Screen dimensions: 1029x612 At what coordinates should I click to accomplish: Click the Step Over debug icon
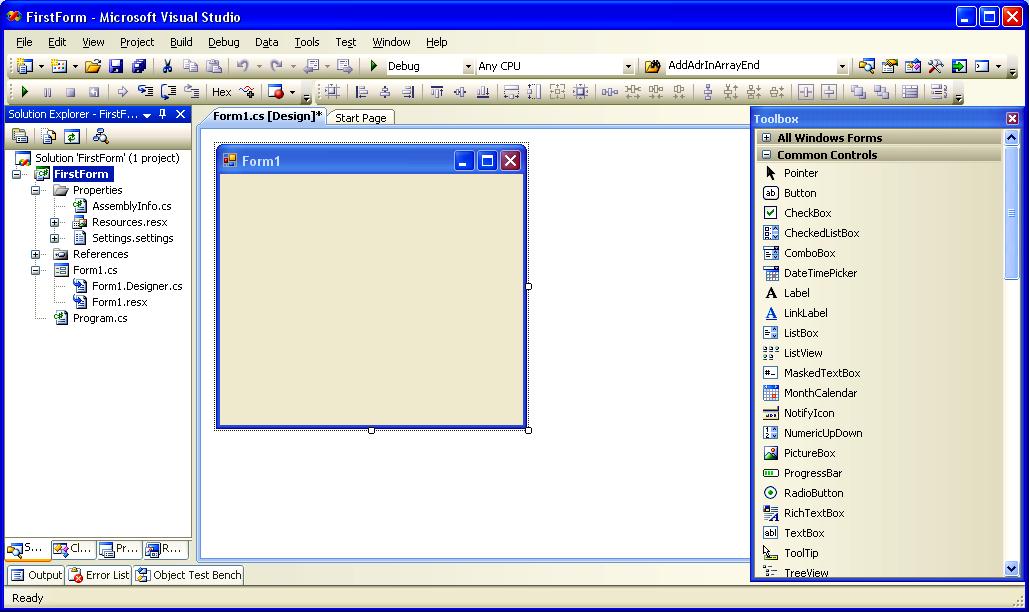click(x=168, y=92)
